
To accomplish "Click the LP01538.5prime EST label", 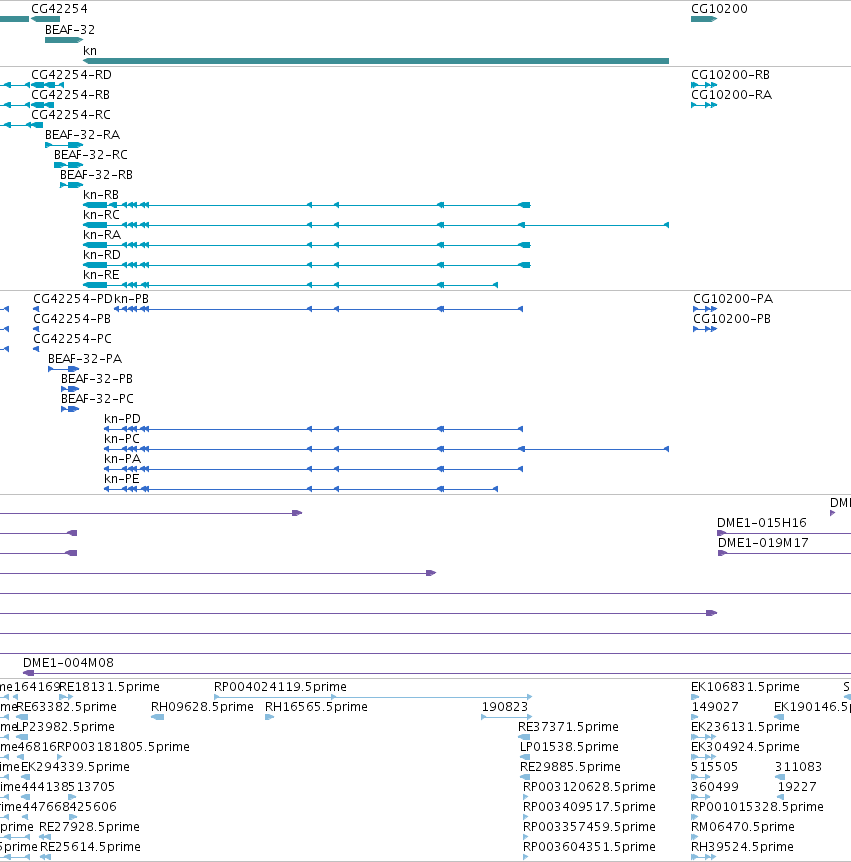I will (x=570, y=747).
